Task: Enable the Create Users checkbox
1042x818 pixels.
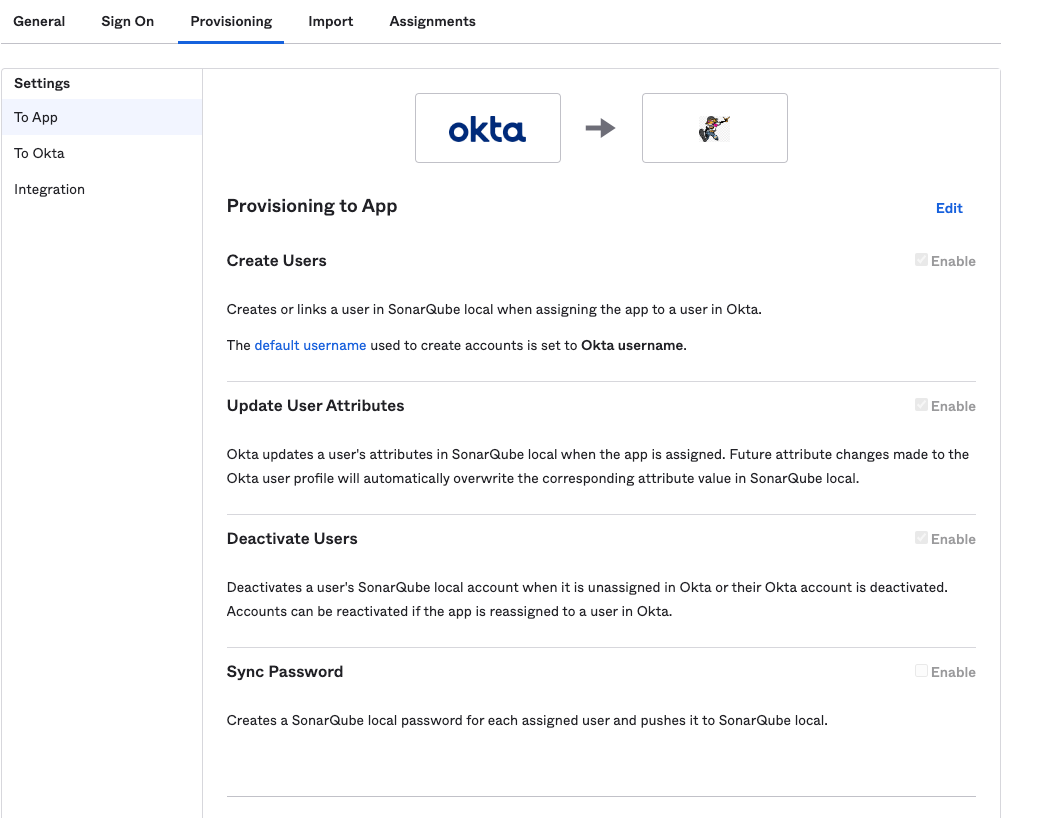Action: [x=921, y=260]
